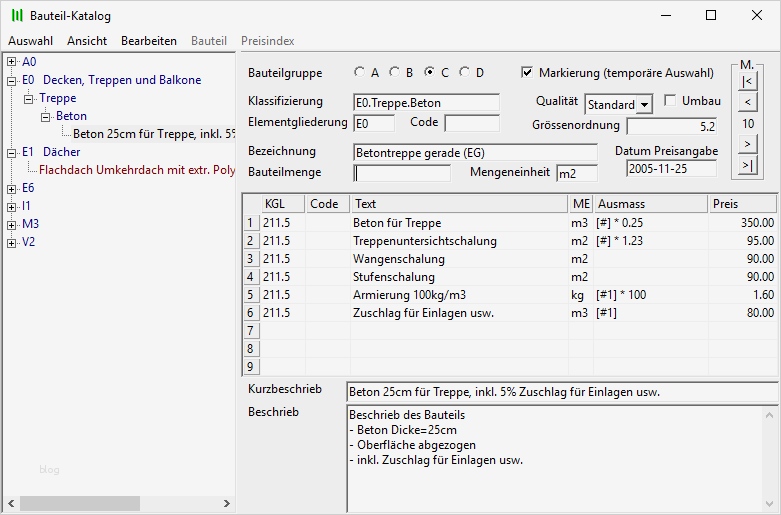781x515 pixels.
Task: Select Bauteilgruppe radio option D
Action: click(x=464, y=73)
